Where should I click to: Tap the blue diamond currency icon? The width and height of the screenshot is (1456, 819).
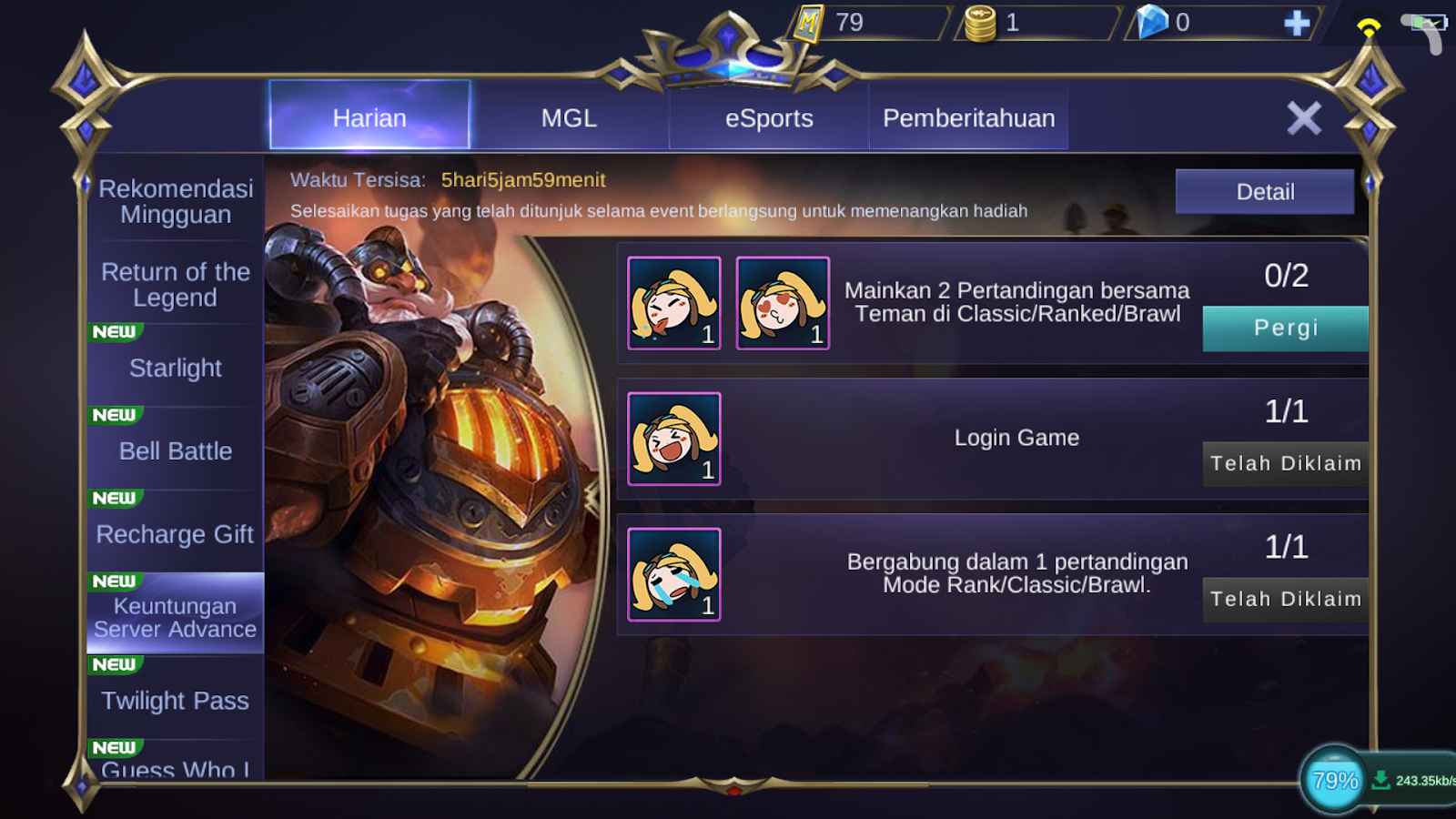tap(1152, 22)
